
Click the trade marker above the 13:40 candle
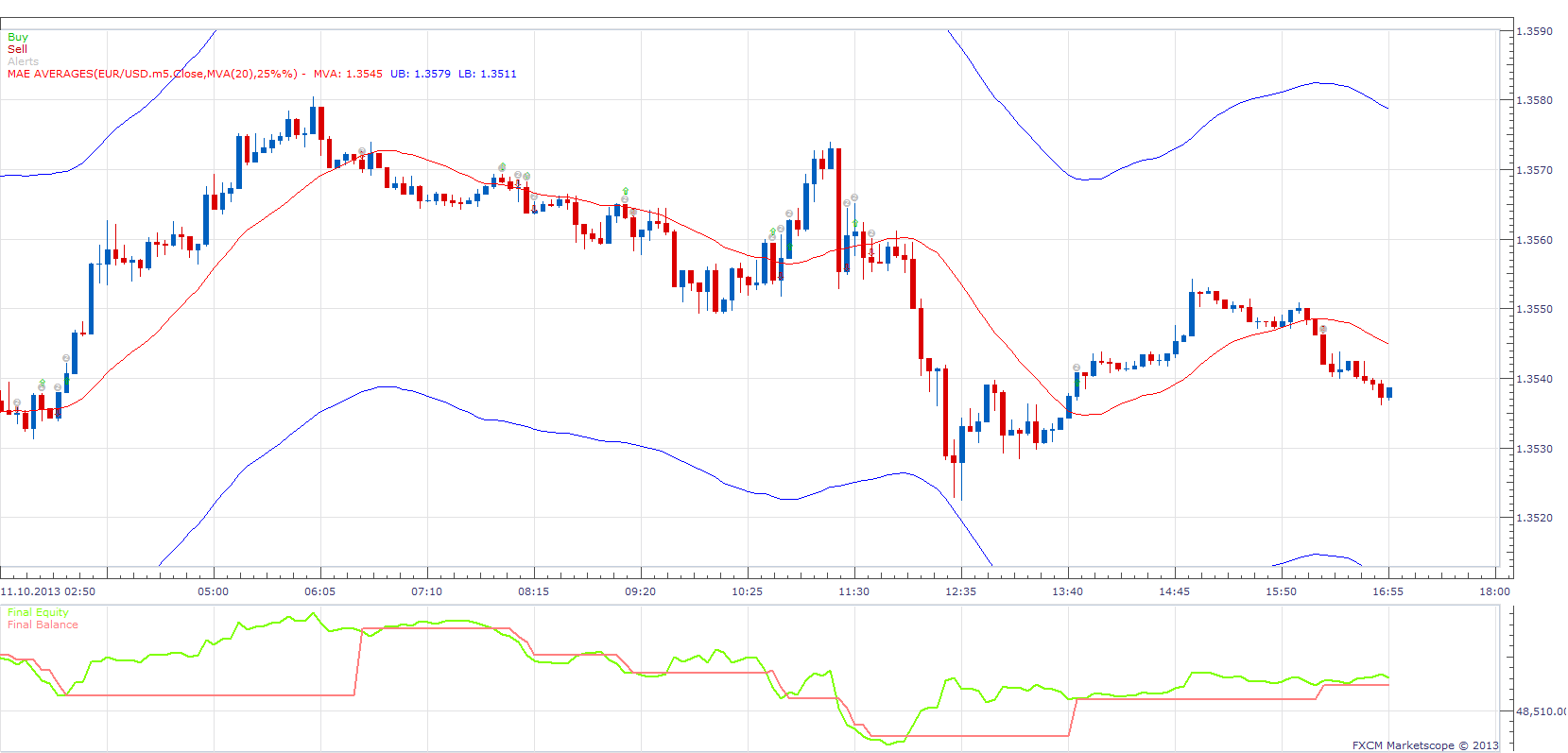pos(1077,368)
